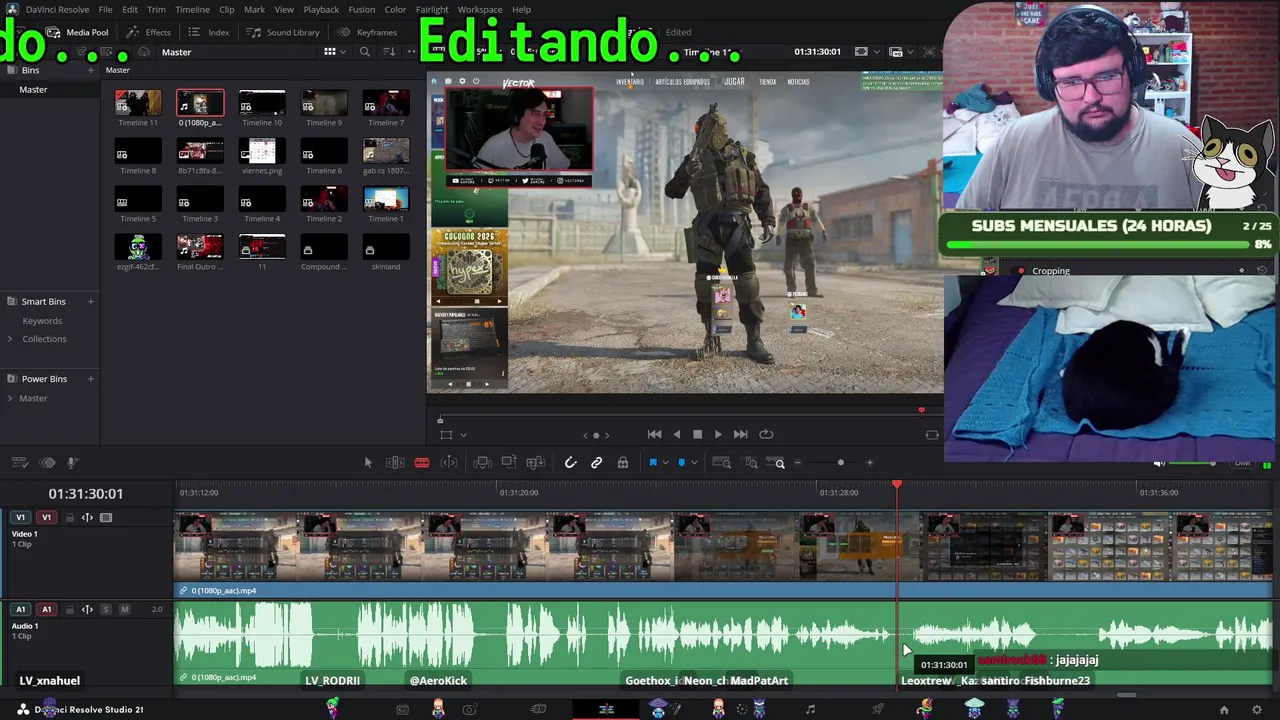This screenshot has height=720, width=1280.
Task: Disable the Video 1 track
Action: coord(106,518)
